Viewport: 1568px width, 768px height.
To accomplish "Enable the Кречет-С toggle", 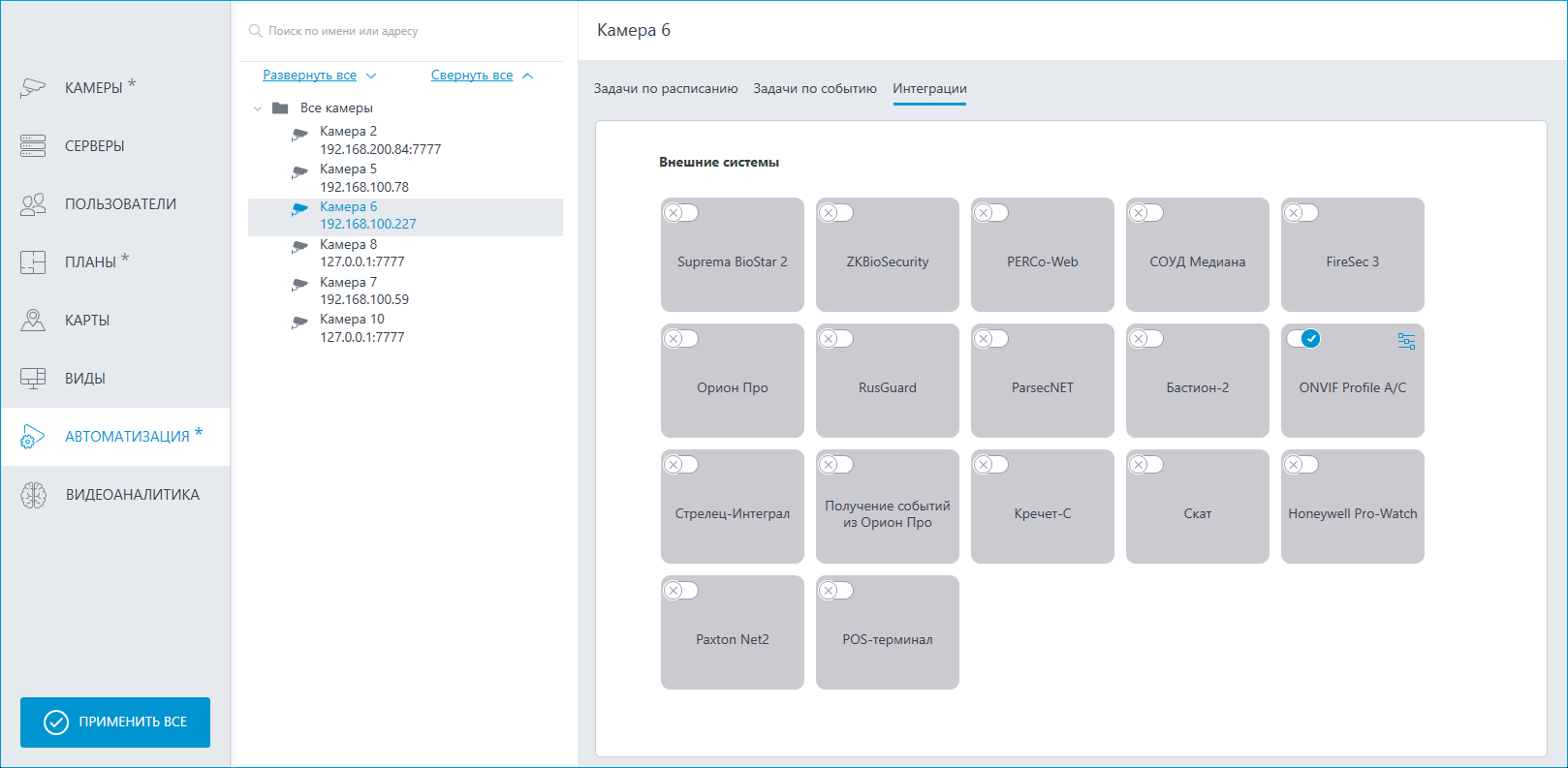I will [990, 464].
